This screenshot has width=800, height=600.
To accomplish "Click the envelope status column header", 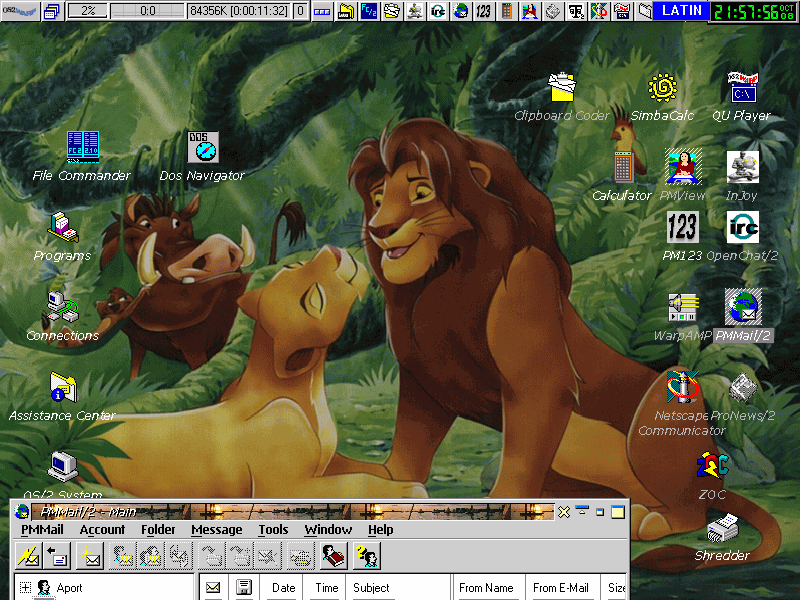I will coord(213,587).
